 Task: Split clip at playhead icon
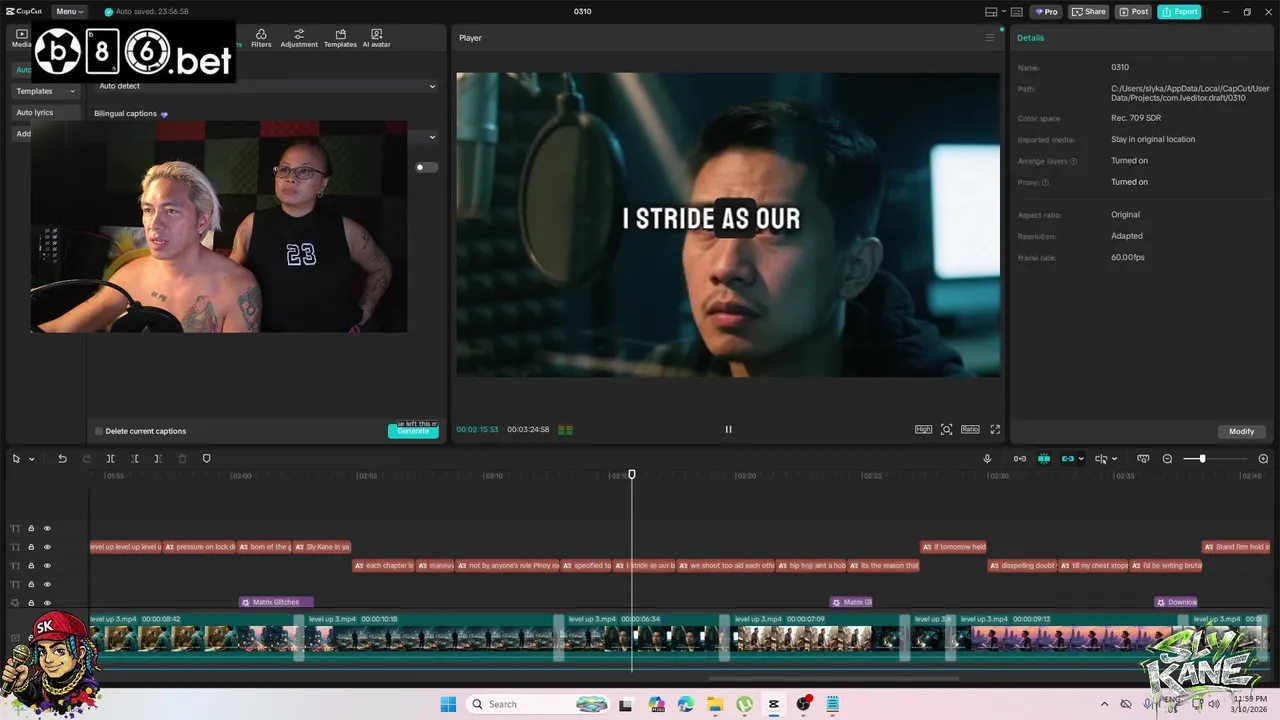[111, 459]
